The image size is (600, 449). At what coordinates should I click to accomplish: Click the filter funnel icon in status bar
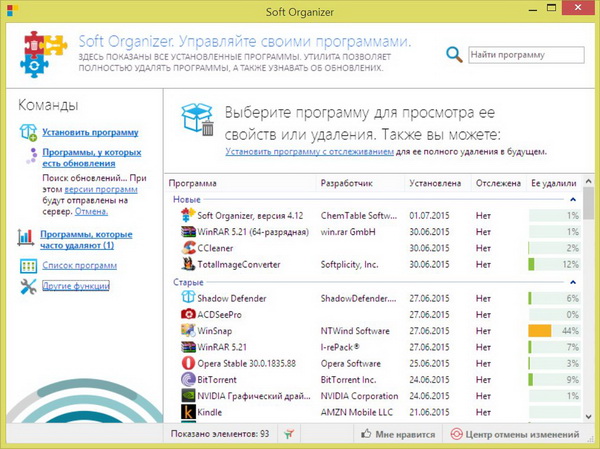(289, 435)
